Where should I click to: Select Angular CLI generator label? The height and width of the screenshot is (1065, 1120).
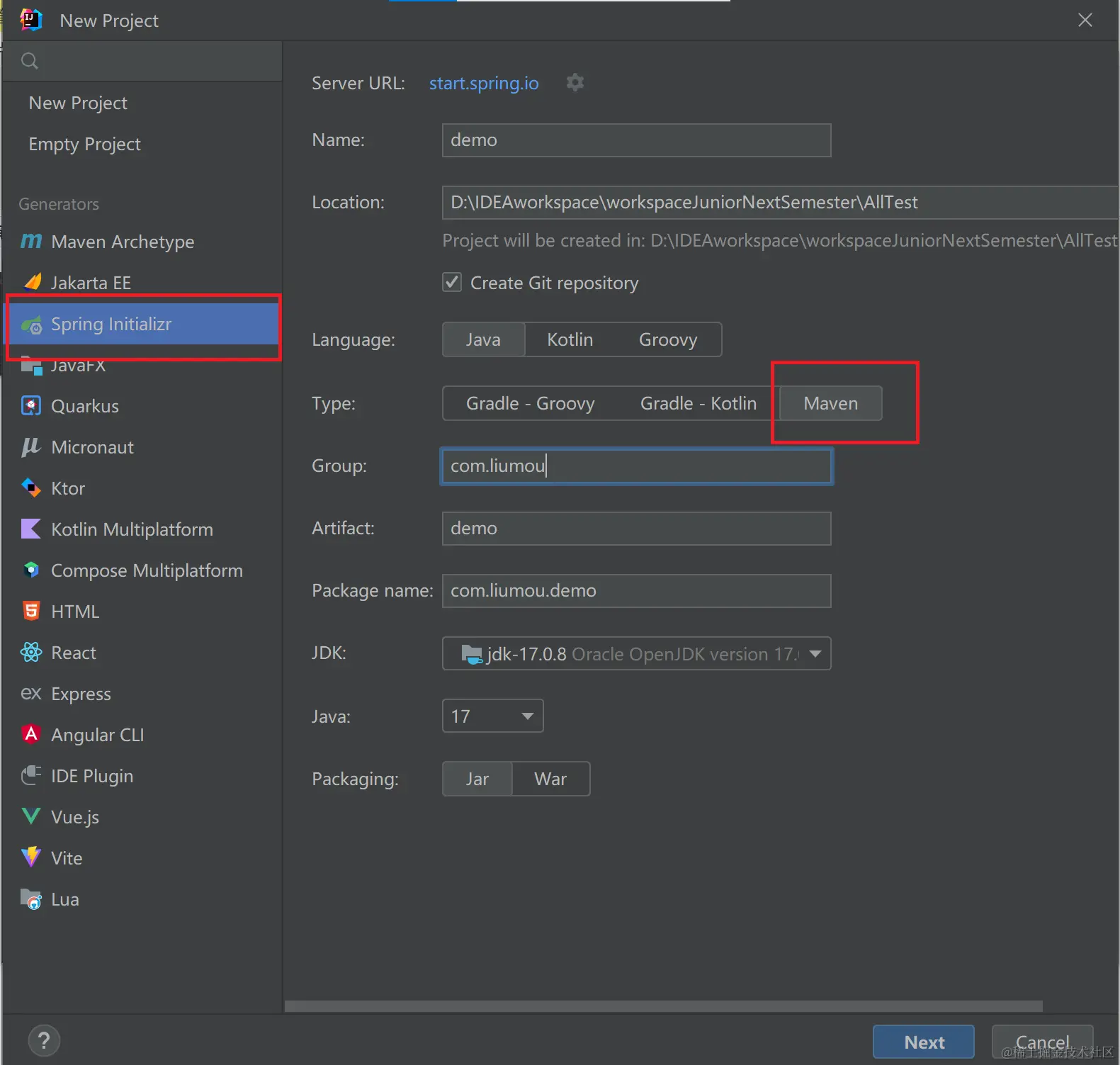(98, 735)
